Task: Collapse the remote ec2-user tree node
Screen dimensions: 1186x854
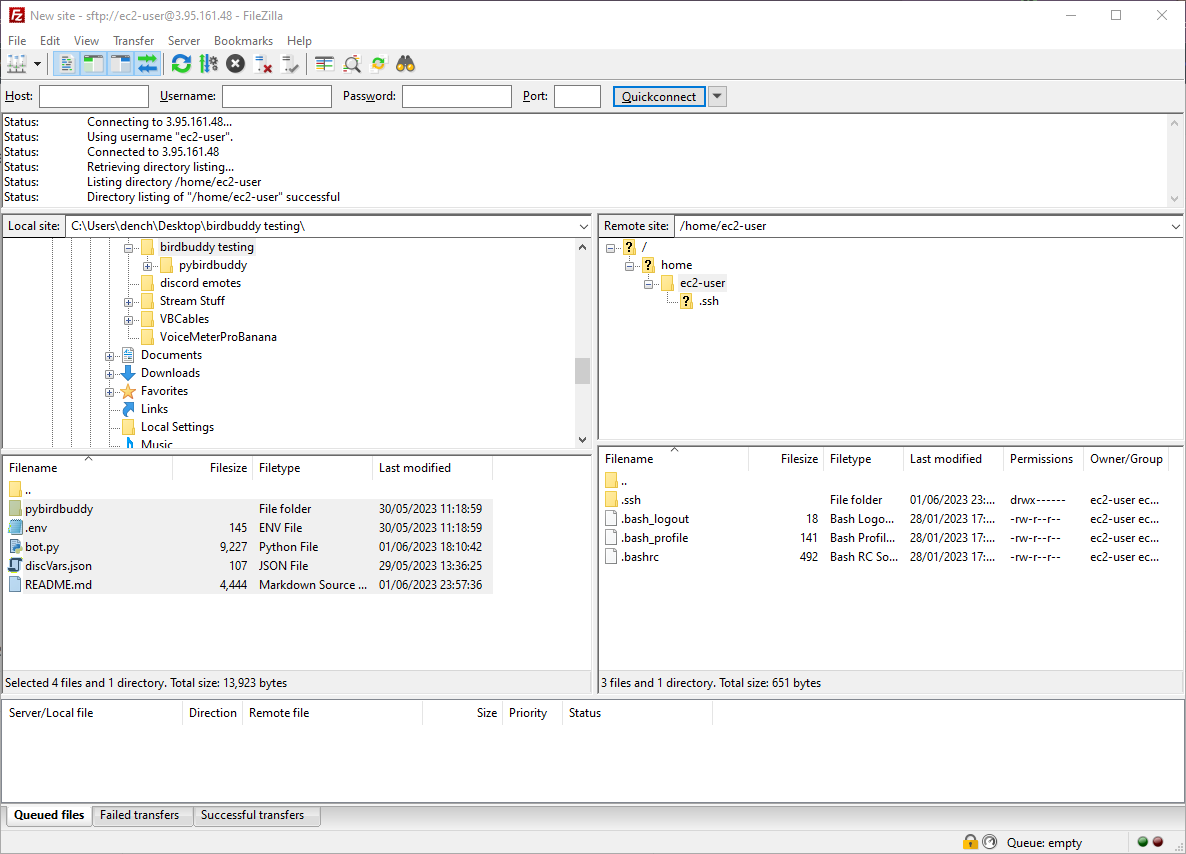Action: [x=648, y=284]
